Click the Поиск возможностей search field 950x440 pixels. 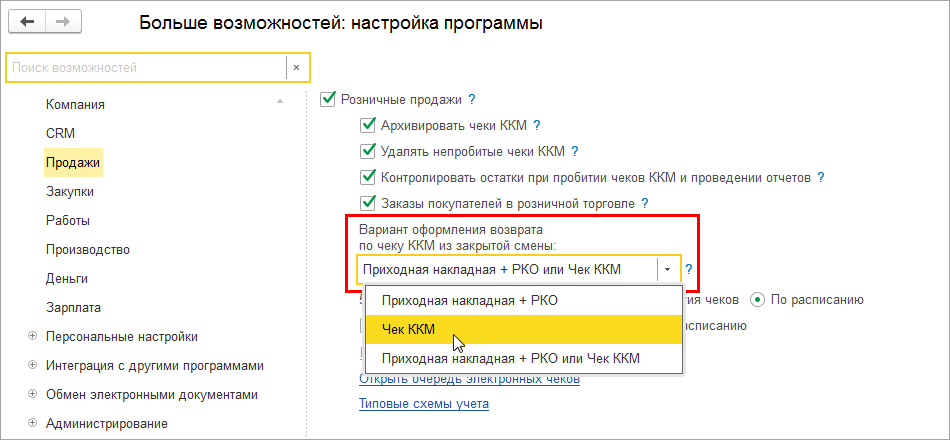(145, 68)
